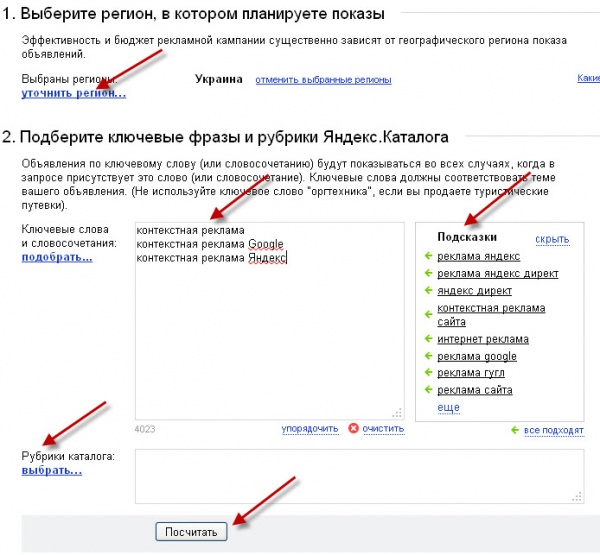Click 'отменить выбранные регионы' link
The image size is (600, 555).
(x=323, y=80)
